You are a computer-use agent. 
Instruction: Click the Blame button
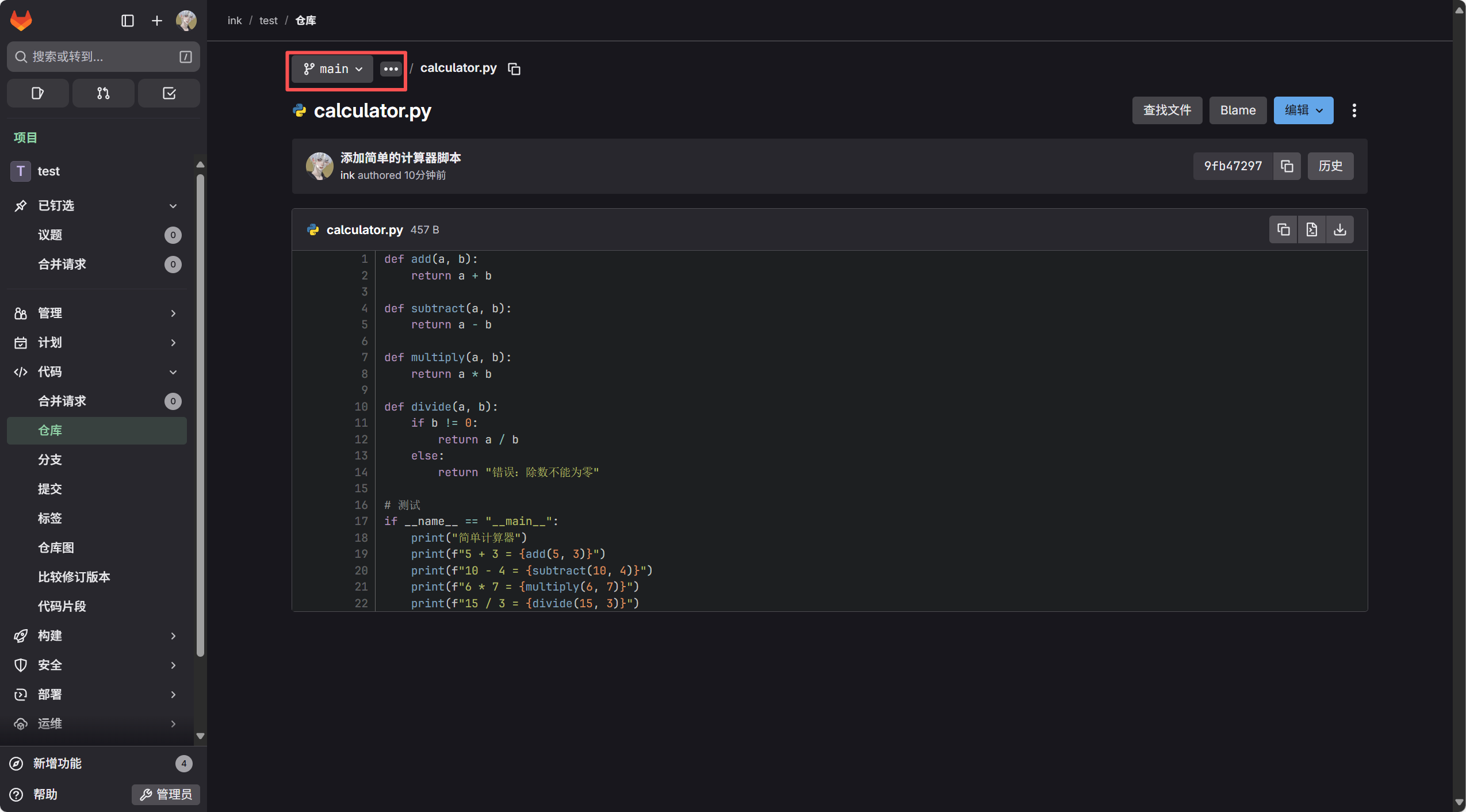click(x=1238, y=110)
